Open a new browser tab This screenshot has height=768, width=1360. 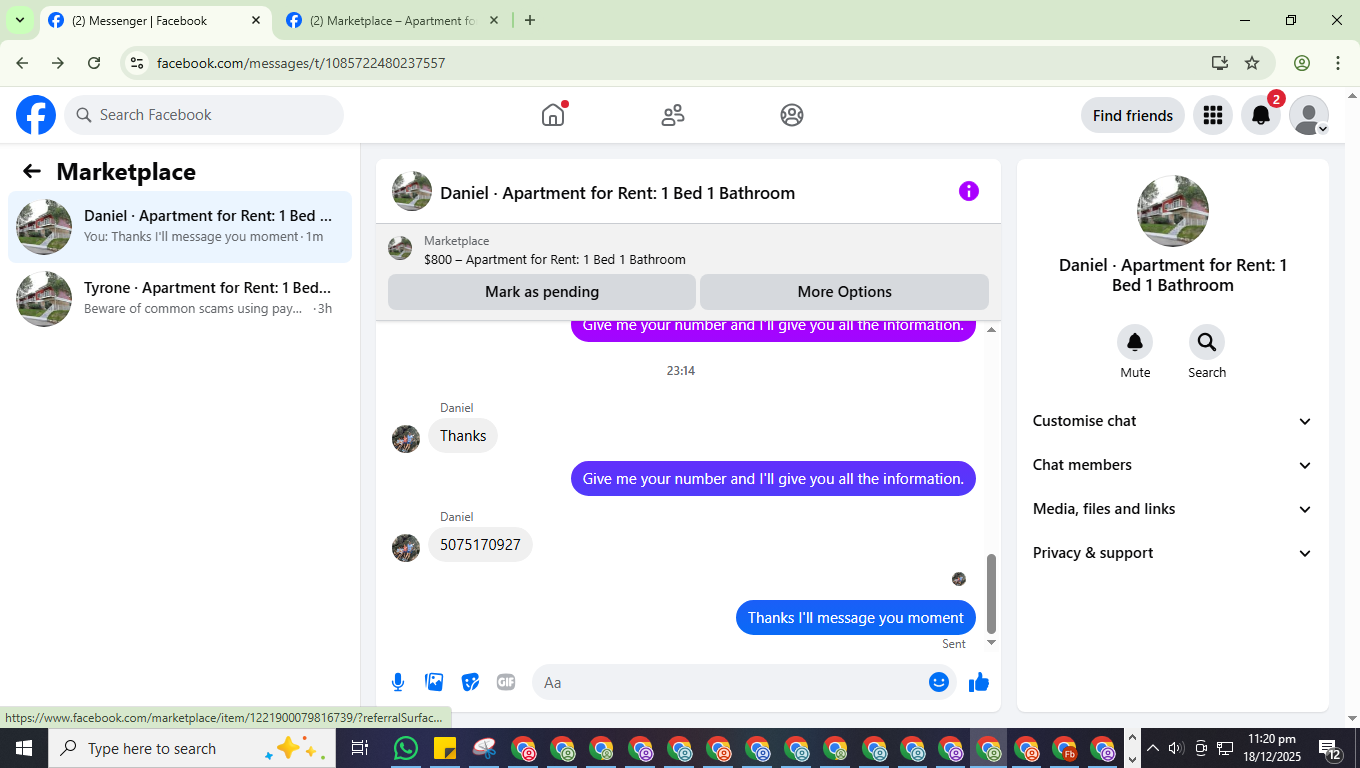[530, 20]
